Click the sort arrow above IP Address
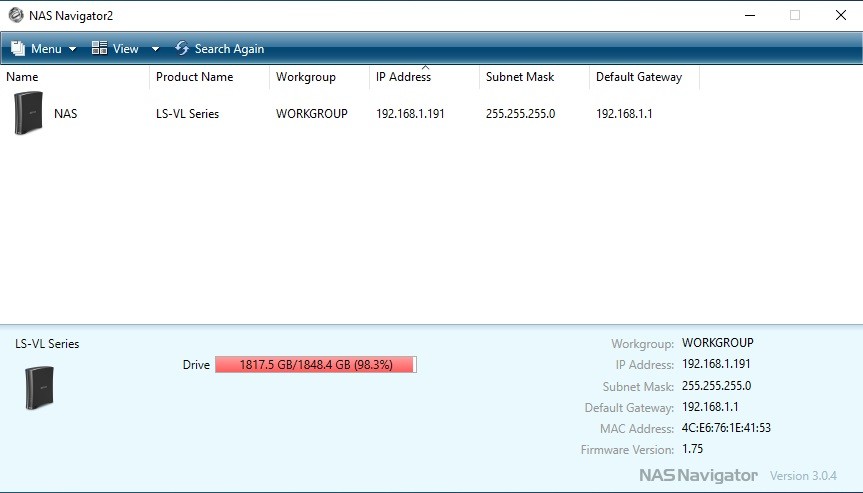Viewport: 863px width, 493px height. pyautogui.click(x=425, y=67)
